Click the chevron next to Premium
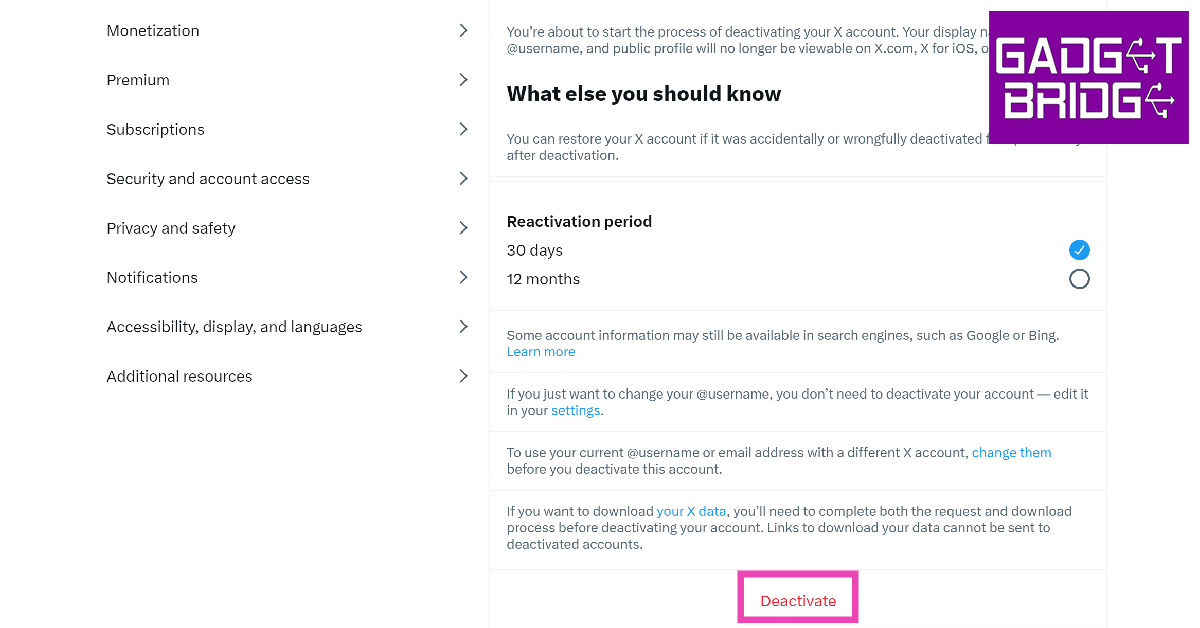1200x628 pixels. tap(463, 80)
